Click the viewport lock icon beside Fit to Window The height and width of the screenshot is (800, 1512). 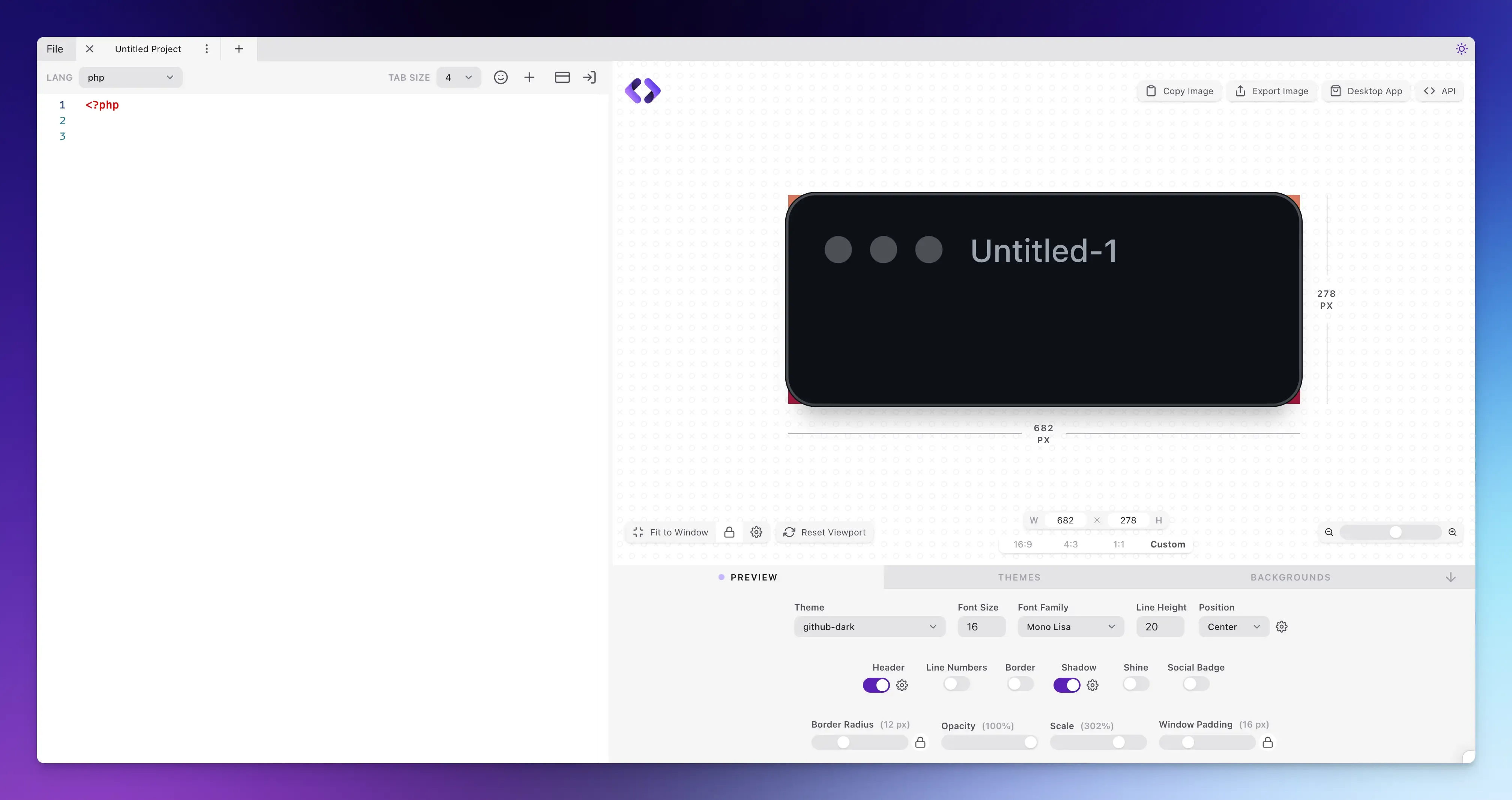pos(729,532)
